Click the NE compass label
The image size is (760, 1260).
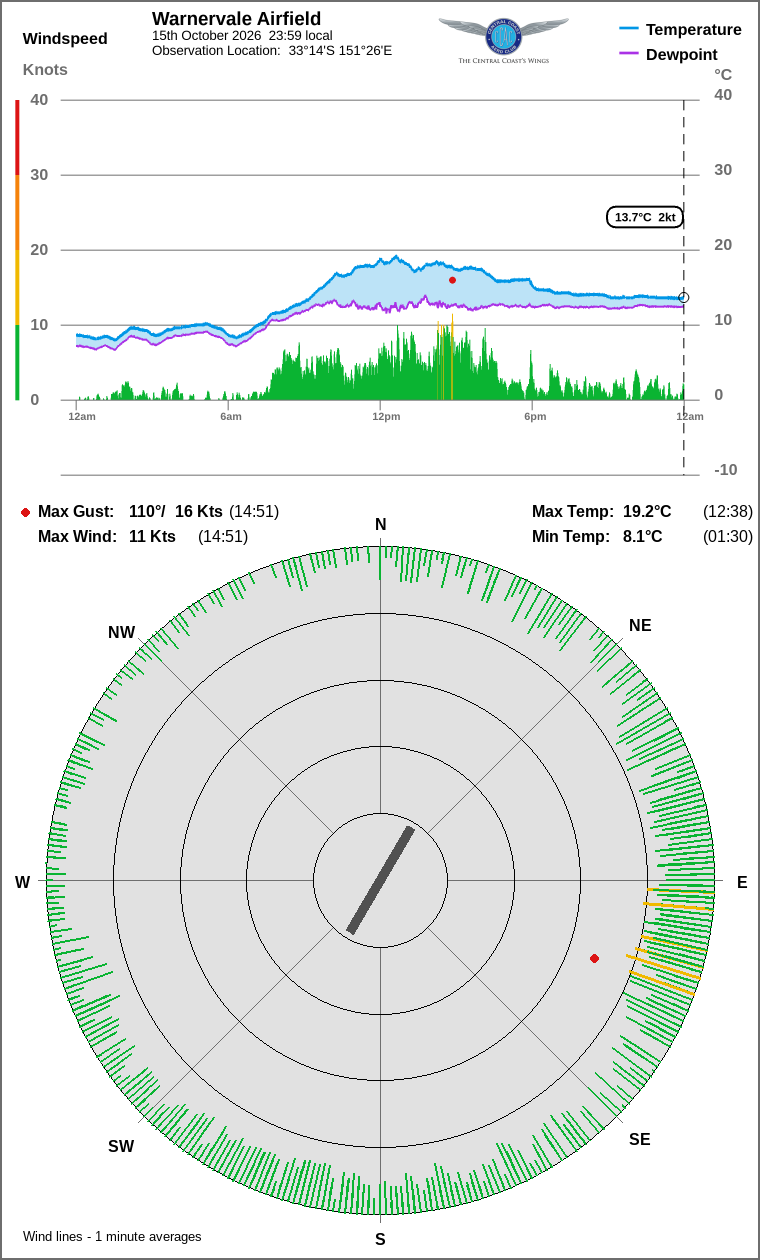[640, 626]
